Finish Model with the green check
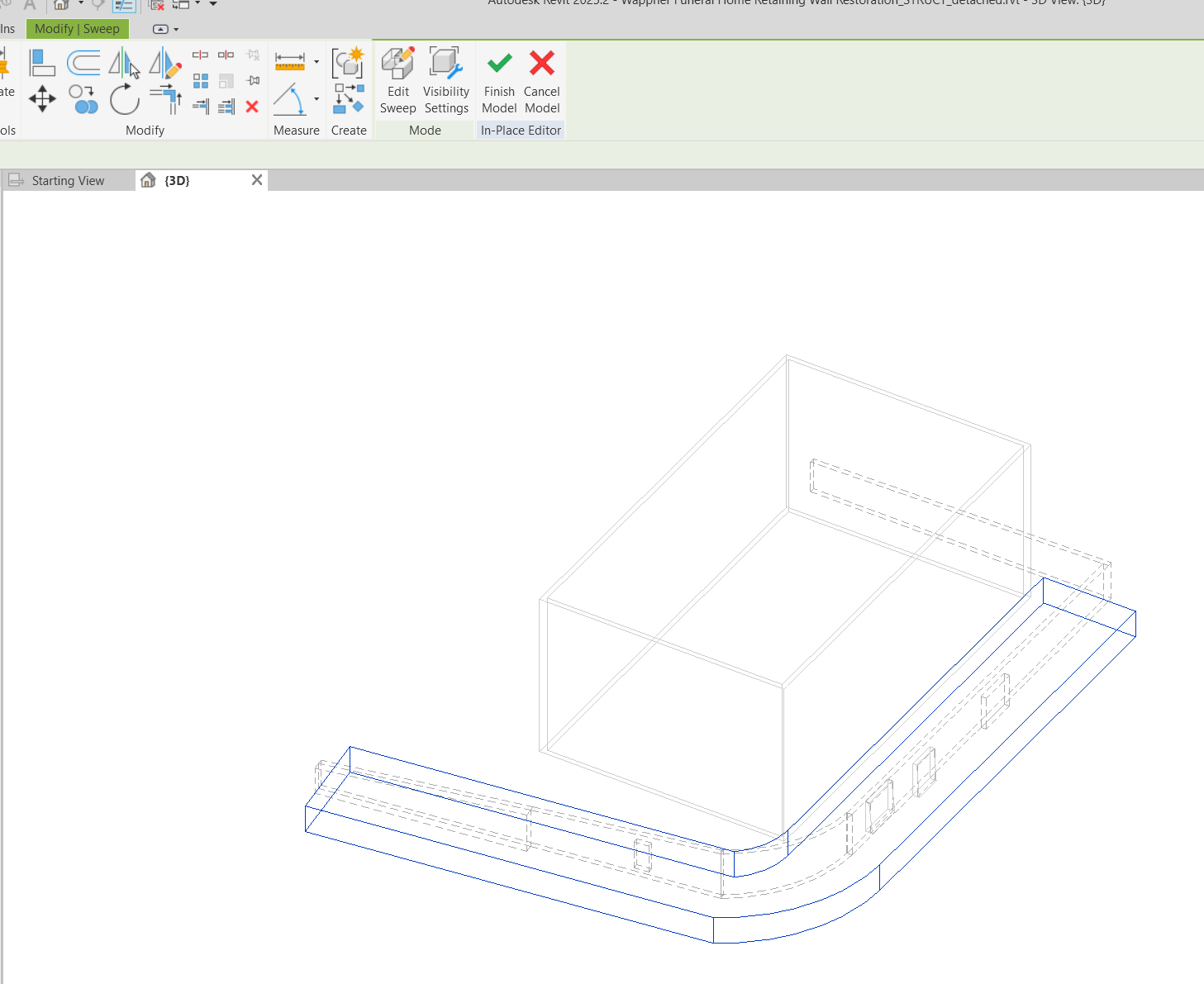Viewport: 1204px width, 984px height. [x=498, y=78]
